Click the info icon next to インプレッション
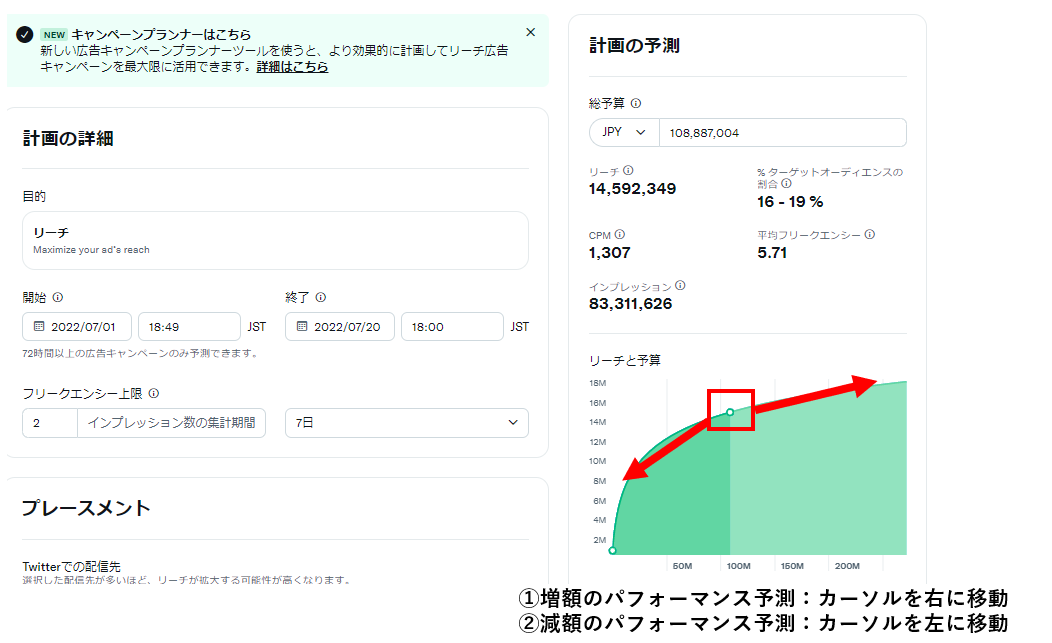This screenshot has width=1052, height=643. point(680,286)
